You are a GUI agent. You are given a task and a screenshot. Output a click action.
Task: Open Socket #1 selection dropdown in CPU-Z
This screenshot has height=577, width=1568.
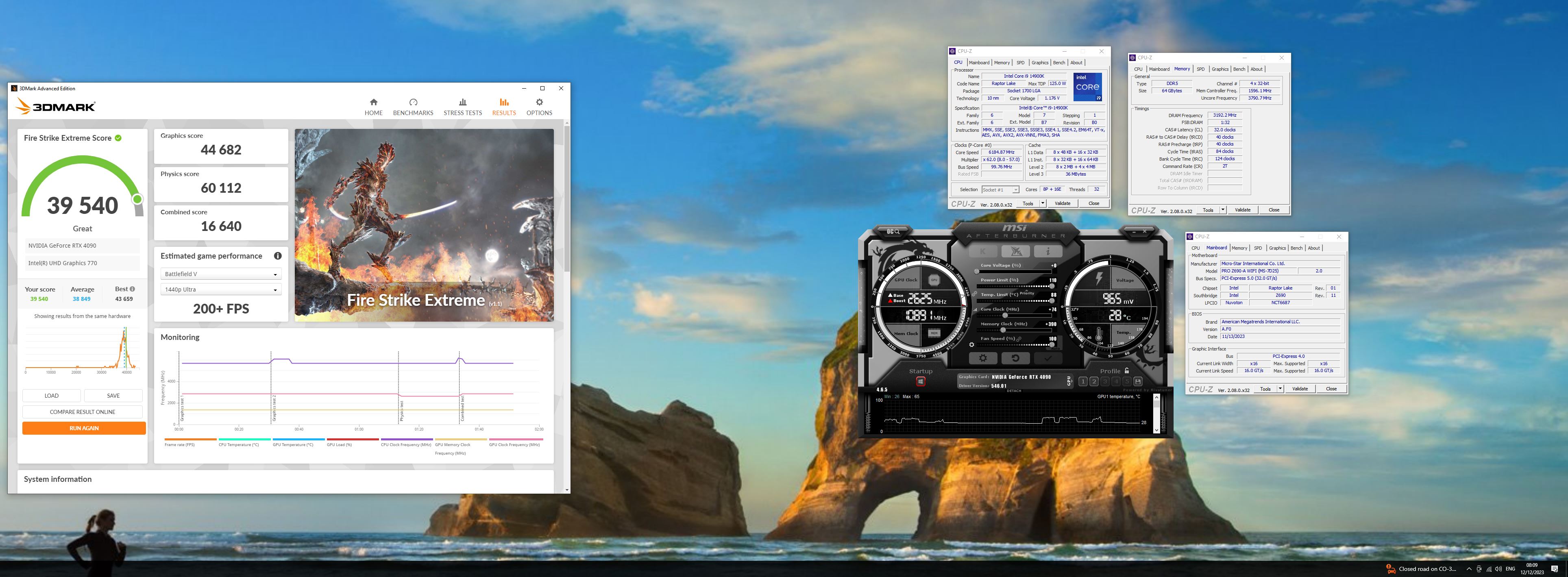coord(1000,190)
